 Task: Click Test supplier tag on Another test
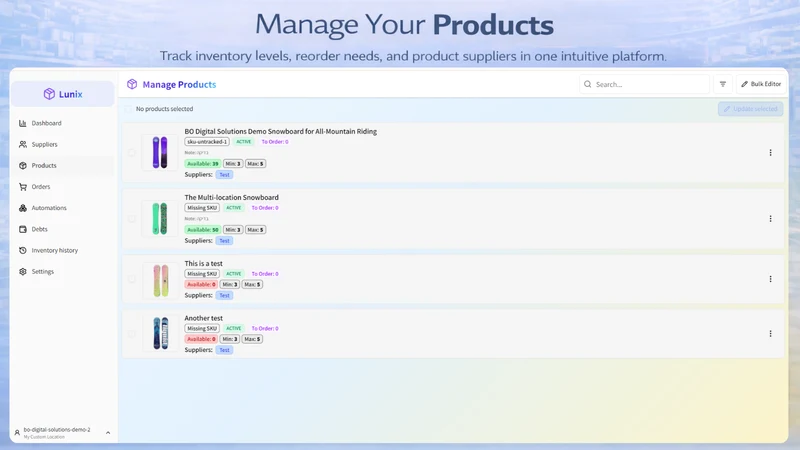pyautogui.click(x=224, y=350)
